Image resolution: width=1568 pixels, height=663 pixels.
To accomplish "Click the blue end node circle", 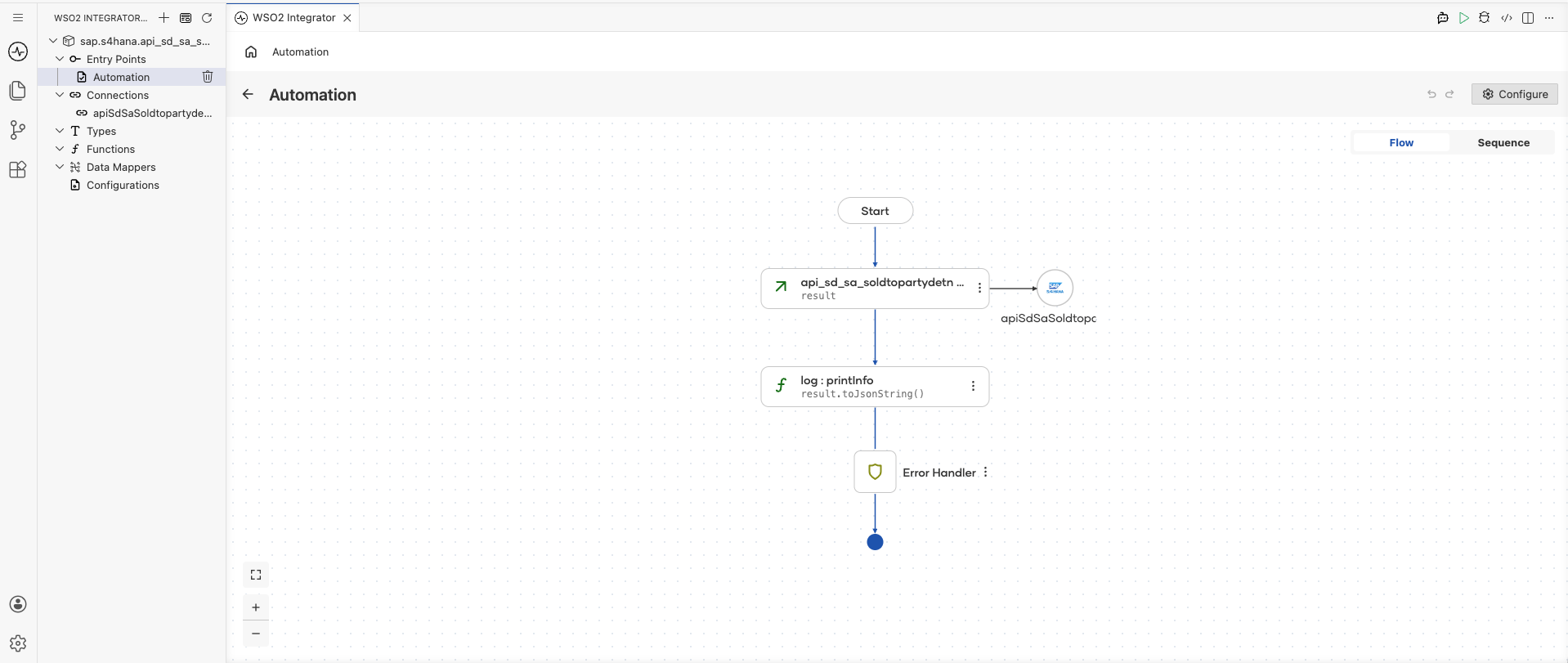I will [x=875, y=542].
